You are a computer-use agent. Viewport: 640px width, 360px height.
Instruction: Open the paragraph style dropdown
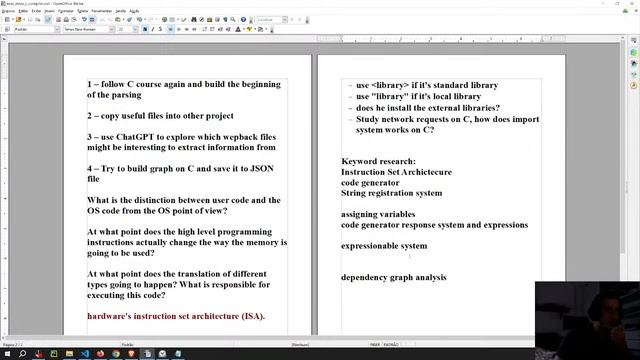point(57,29)
